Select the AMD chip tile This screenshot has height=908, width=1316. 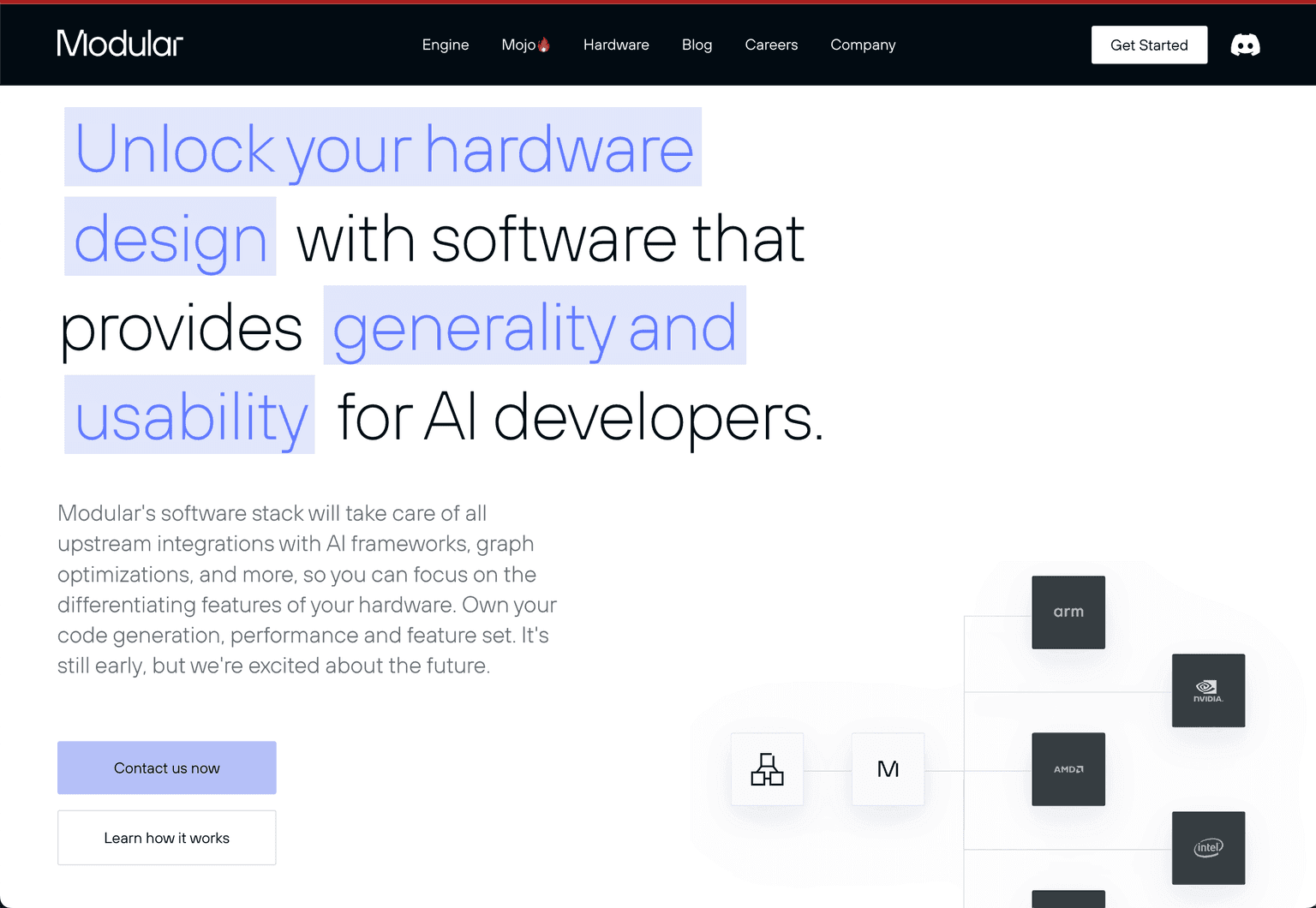click(x=1068, y=769)
